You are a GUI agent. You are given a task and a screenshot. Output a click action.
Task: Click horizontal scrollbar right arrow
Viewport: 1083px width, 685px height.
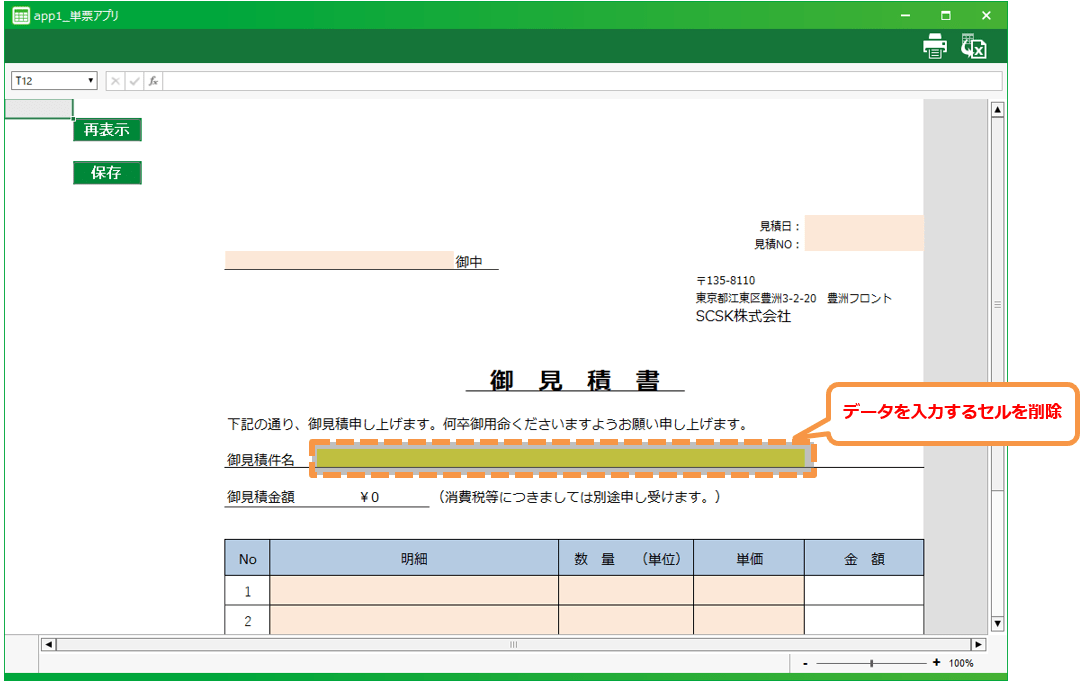point(978,644)
